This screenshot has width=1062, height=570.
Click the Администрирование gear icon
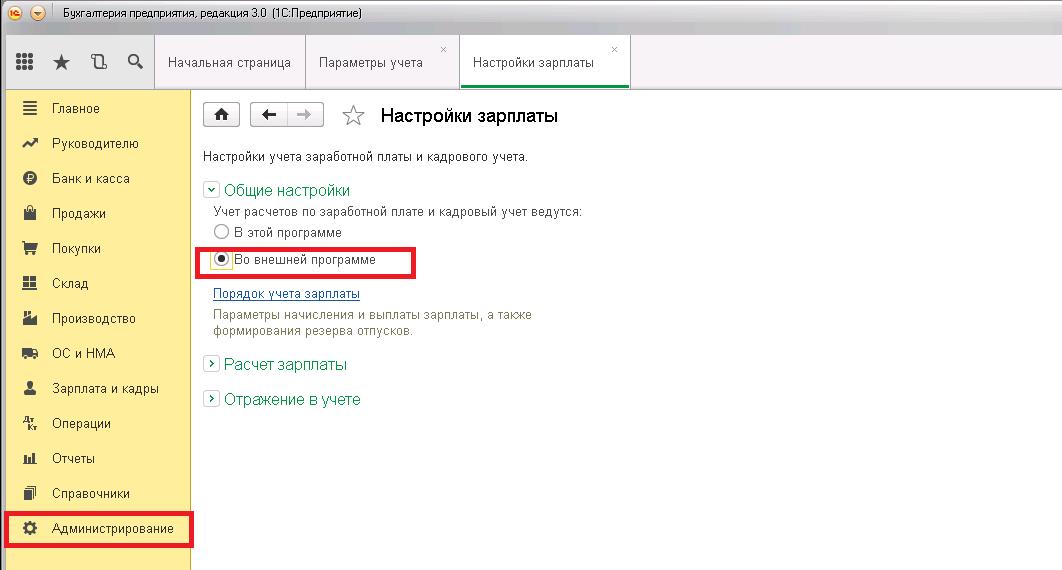pyautogui.click(x=30, y=528)
